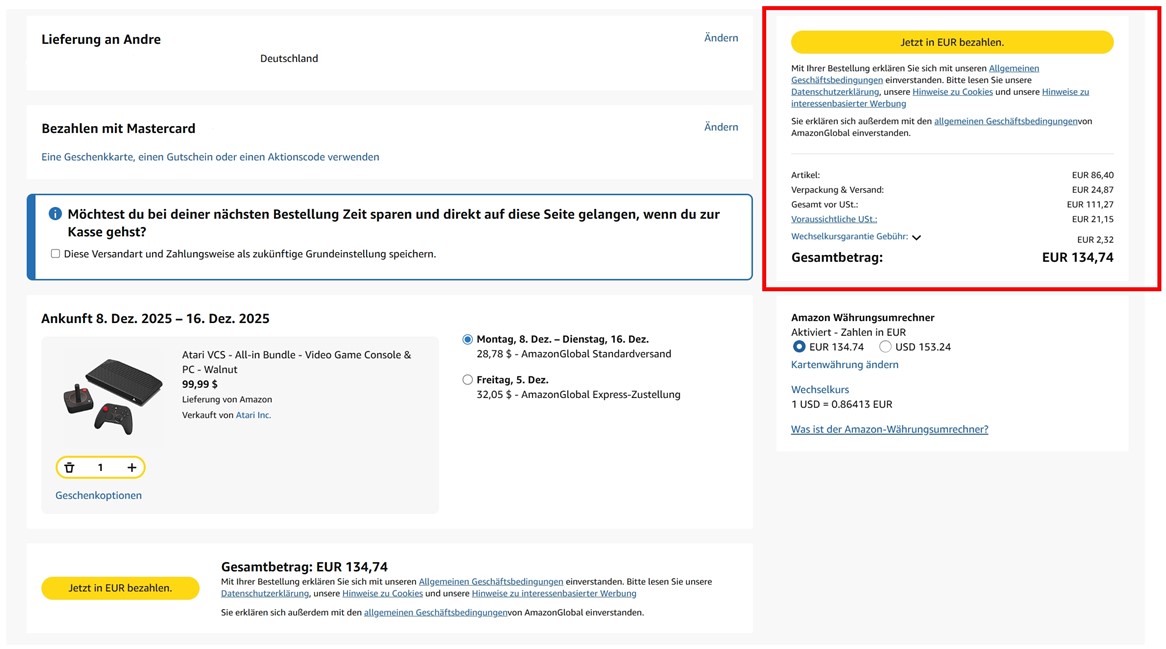Increase quantity with the plus icon

tap(131, 467)
